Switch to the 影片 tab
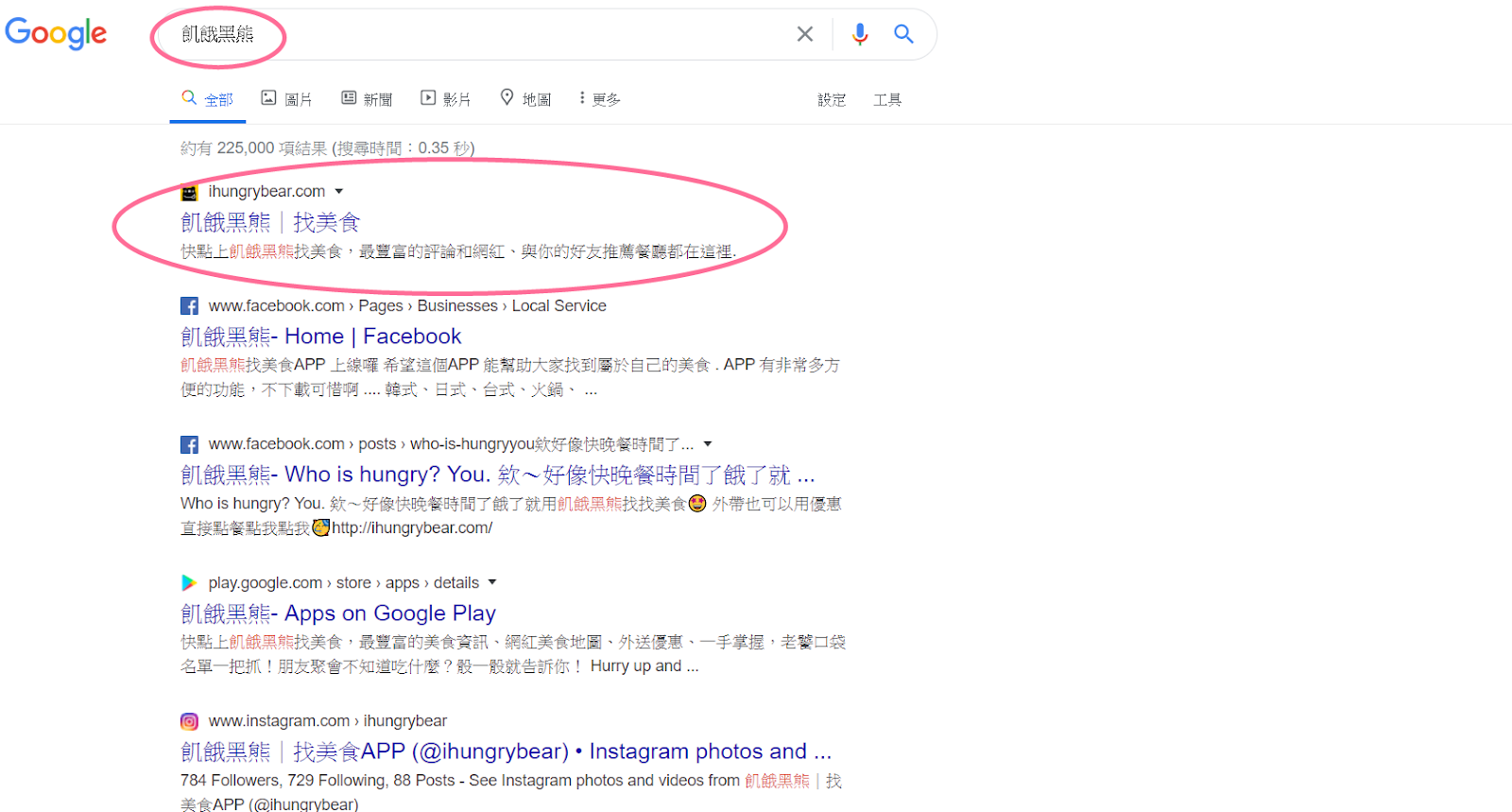Screen dimensions: 1512x812 (x=446, y=99)
